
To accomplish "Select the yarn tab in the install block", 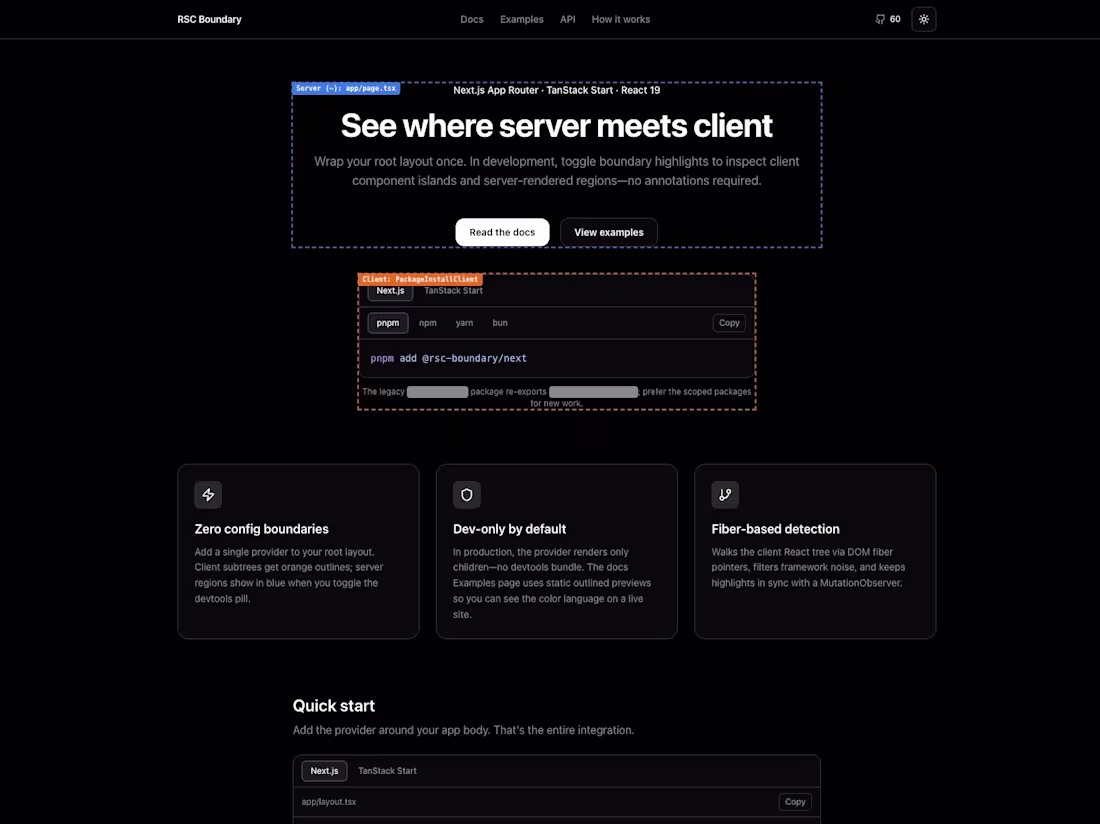I will 464,322.
